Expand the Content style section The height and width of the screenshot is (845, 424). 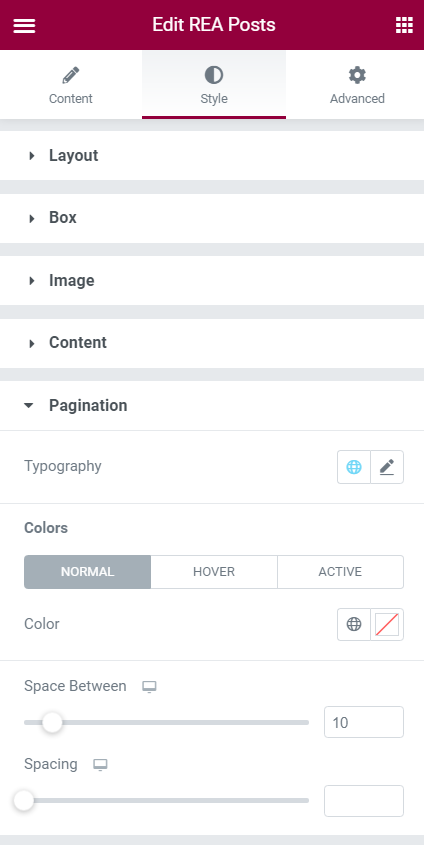(x=212, y=343)
